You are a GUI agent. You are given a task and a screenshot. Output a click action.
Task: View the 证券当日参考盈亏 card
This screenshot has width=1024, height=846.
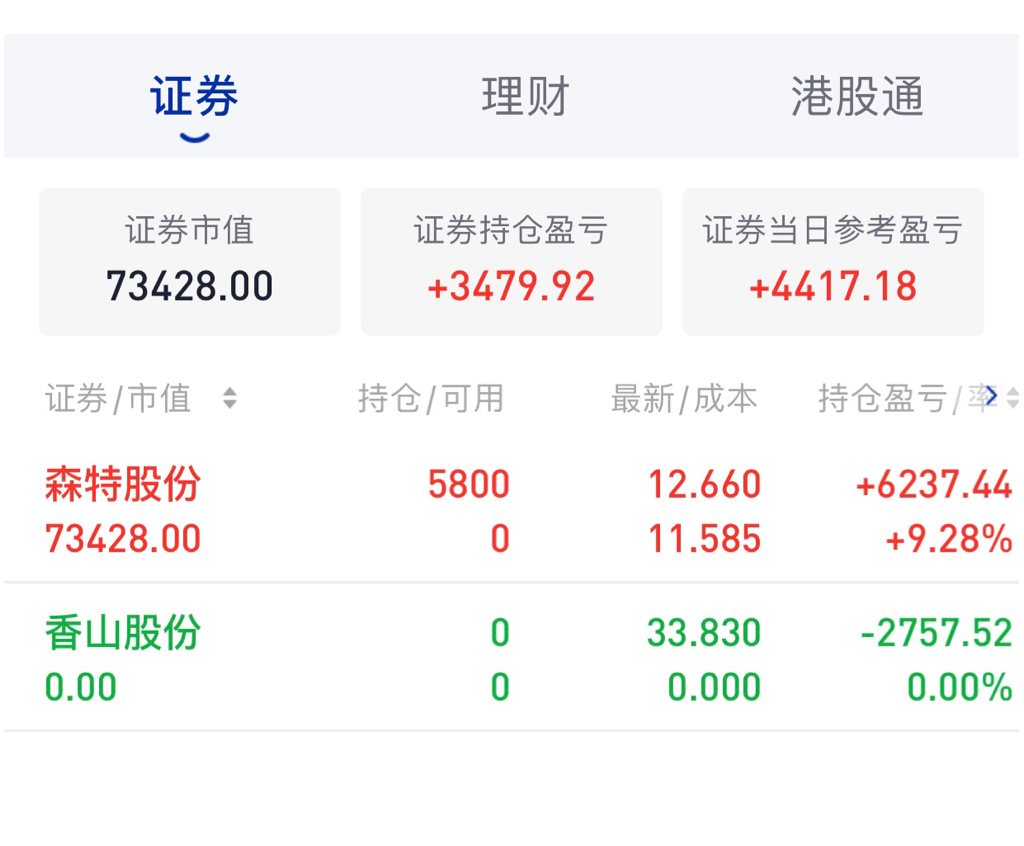click(x=832, y=261)
